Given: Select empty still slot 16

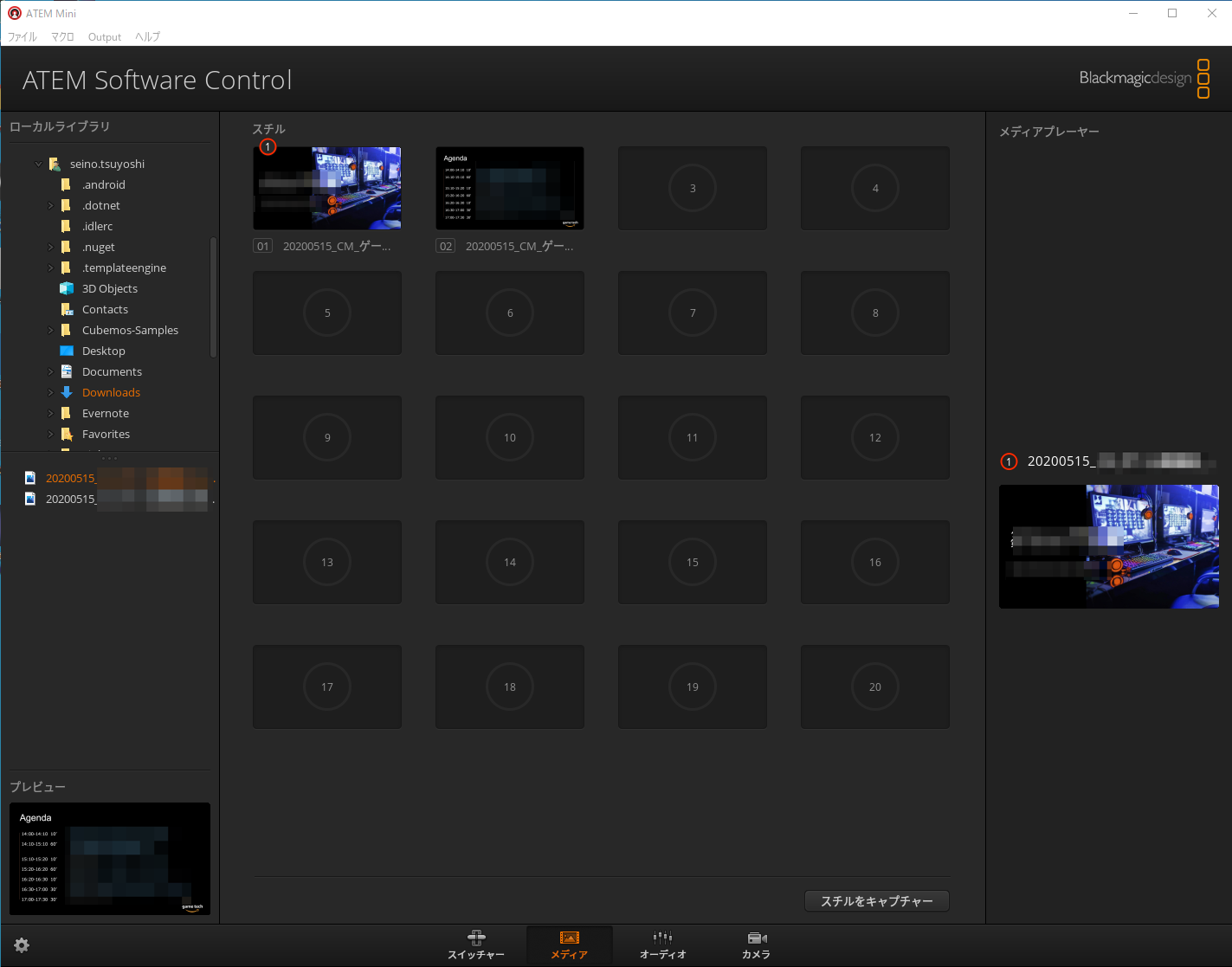Looking at the screenshot, I should click(875, 562).
